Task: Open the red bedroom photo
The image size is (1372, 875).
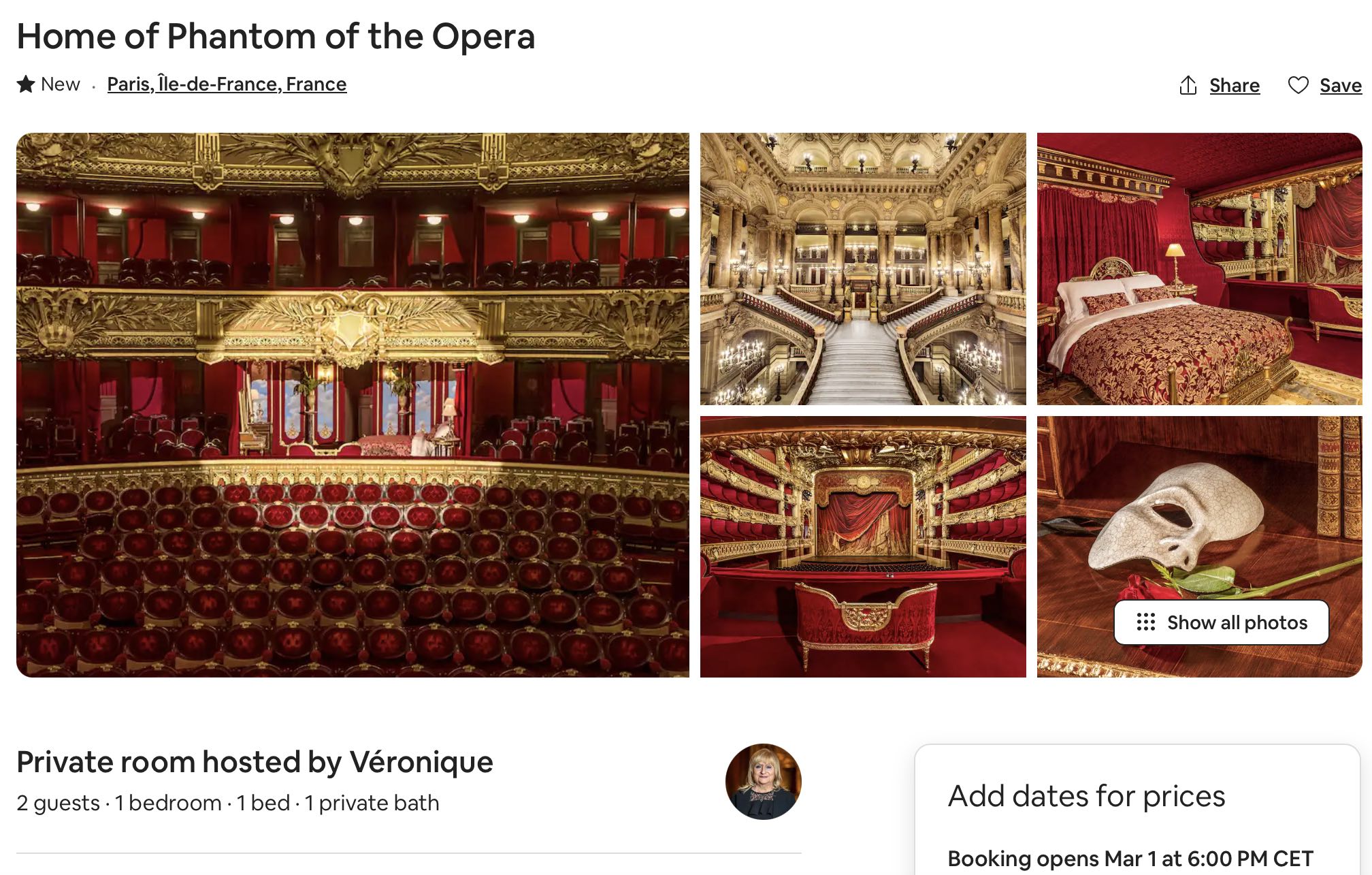Action: [x=1198, y=269]
